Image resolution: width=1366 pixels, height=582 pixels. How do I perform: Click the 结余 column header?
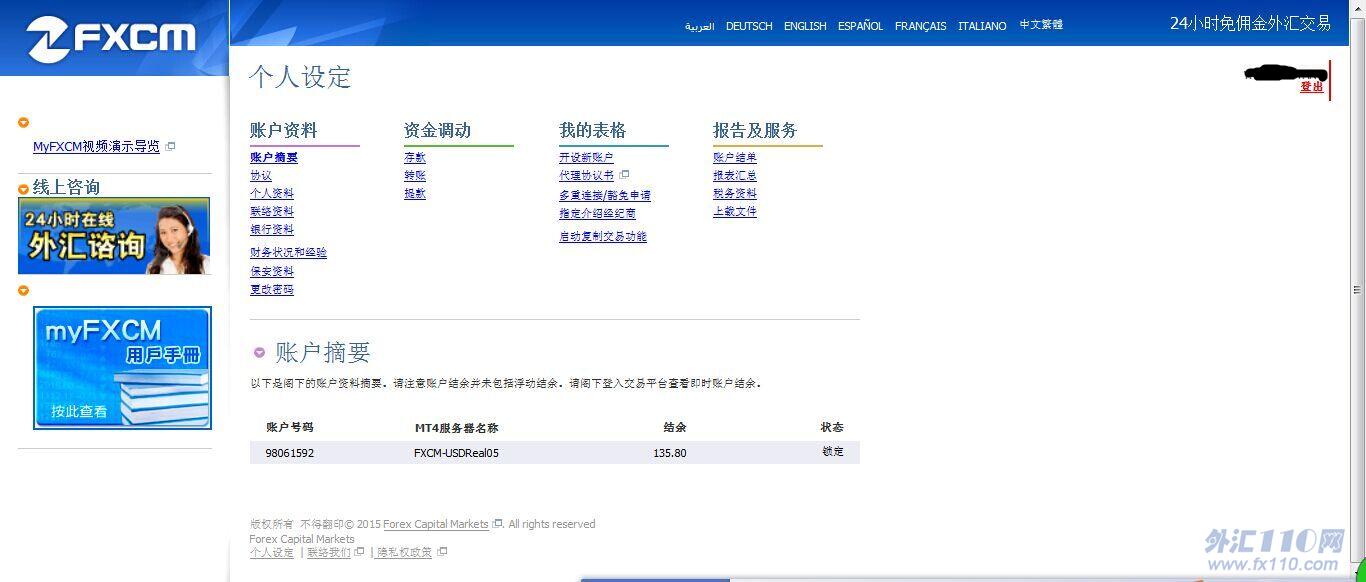675,428
